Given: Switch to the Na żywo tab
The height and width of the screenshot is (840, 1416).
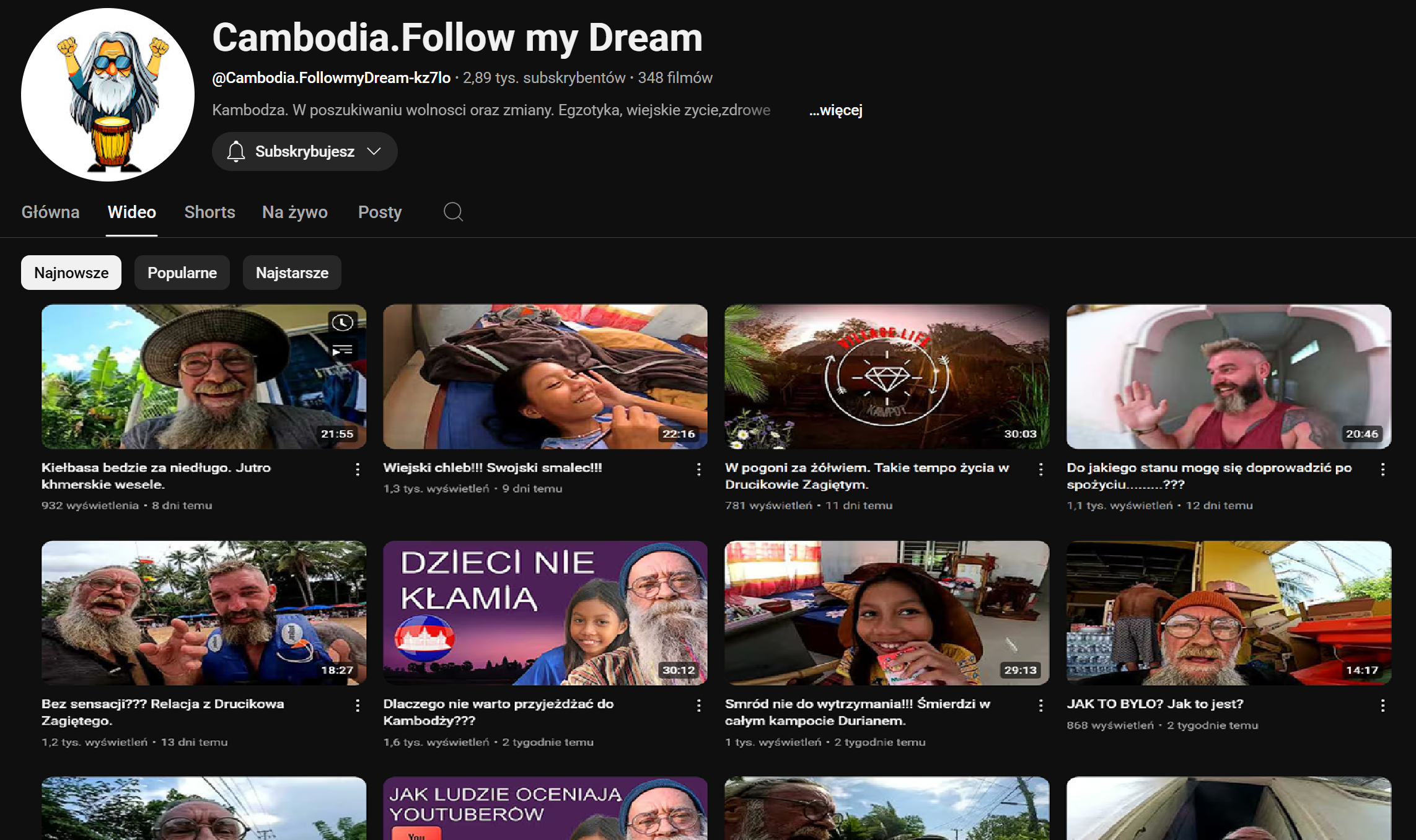Looking at the screenshot, I should click(x=294, y=212).
